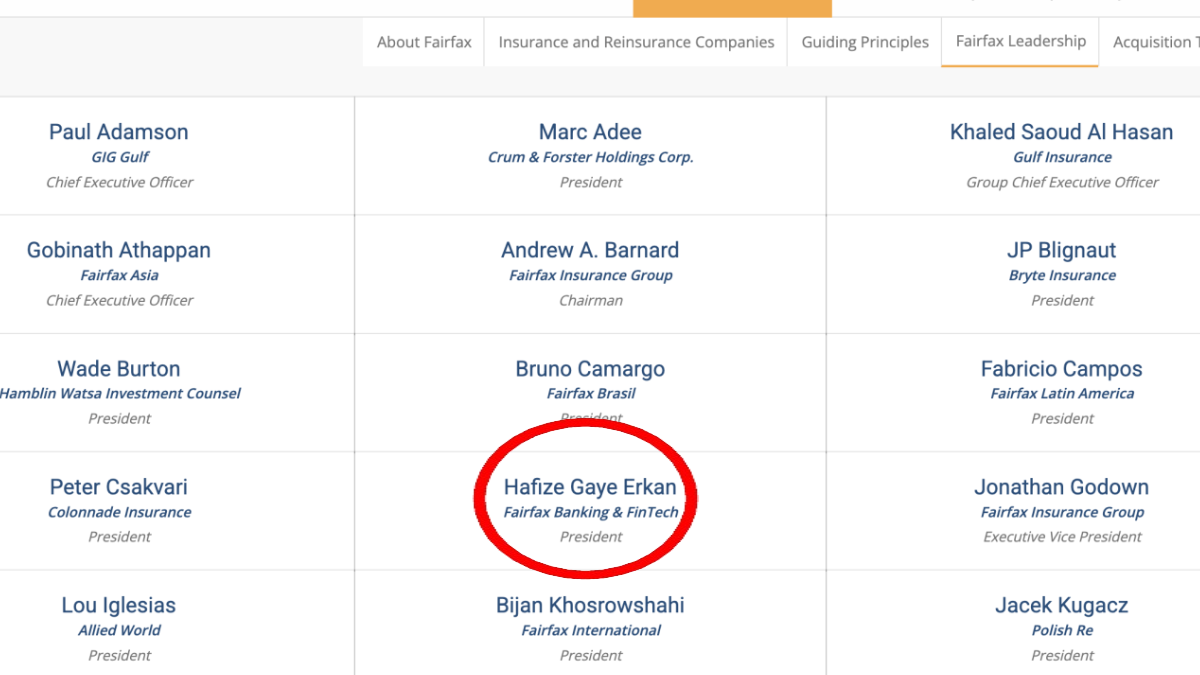The width and height of the screenshot is (1200, 675).
Task: Open the circled Hafize Gaye Erkan entry
Action: coord(590,487)
